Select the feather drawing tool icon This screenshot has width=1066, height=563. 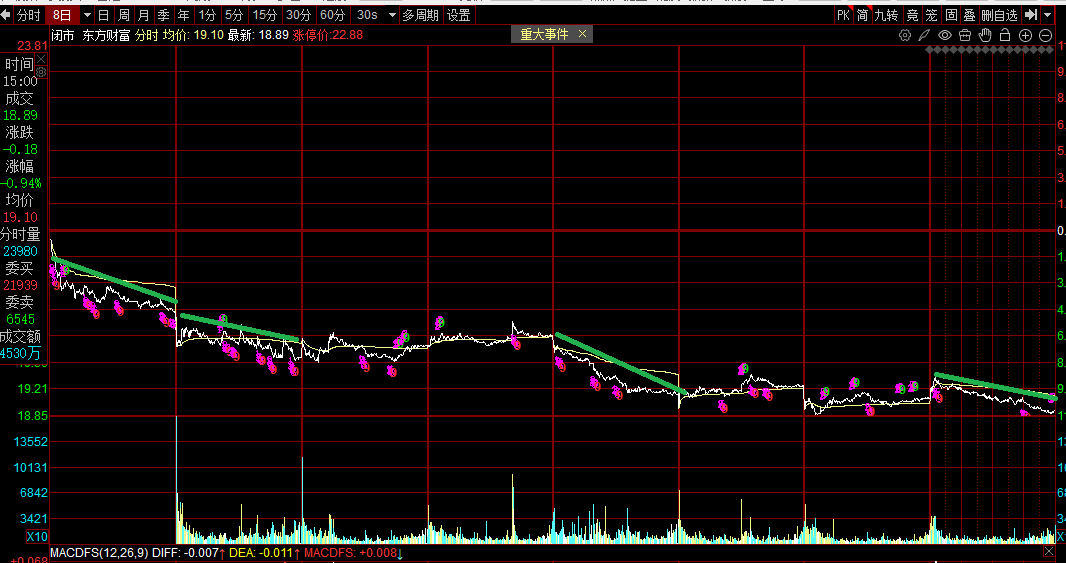924,35
